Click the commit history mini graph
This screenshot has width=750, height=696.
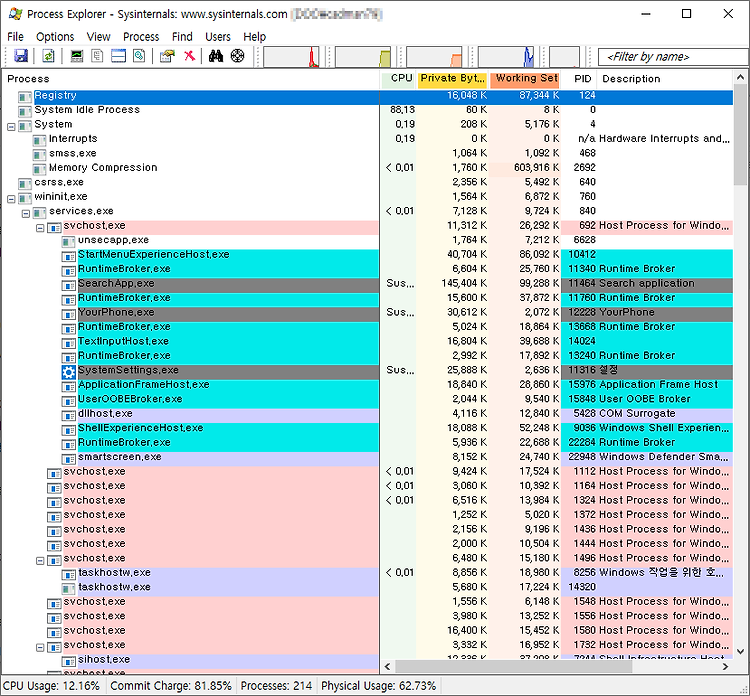pyautogui.click(x=363, y=57)
